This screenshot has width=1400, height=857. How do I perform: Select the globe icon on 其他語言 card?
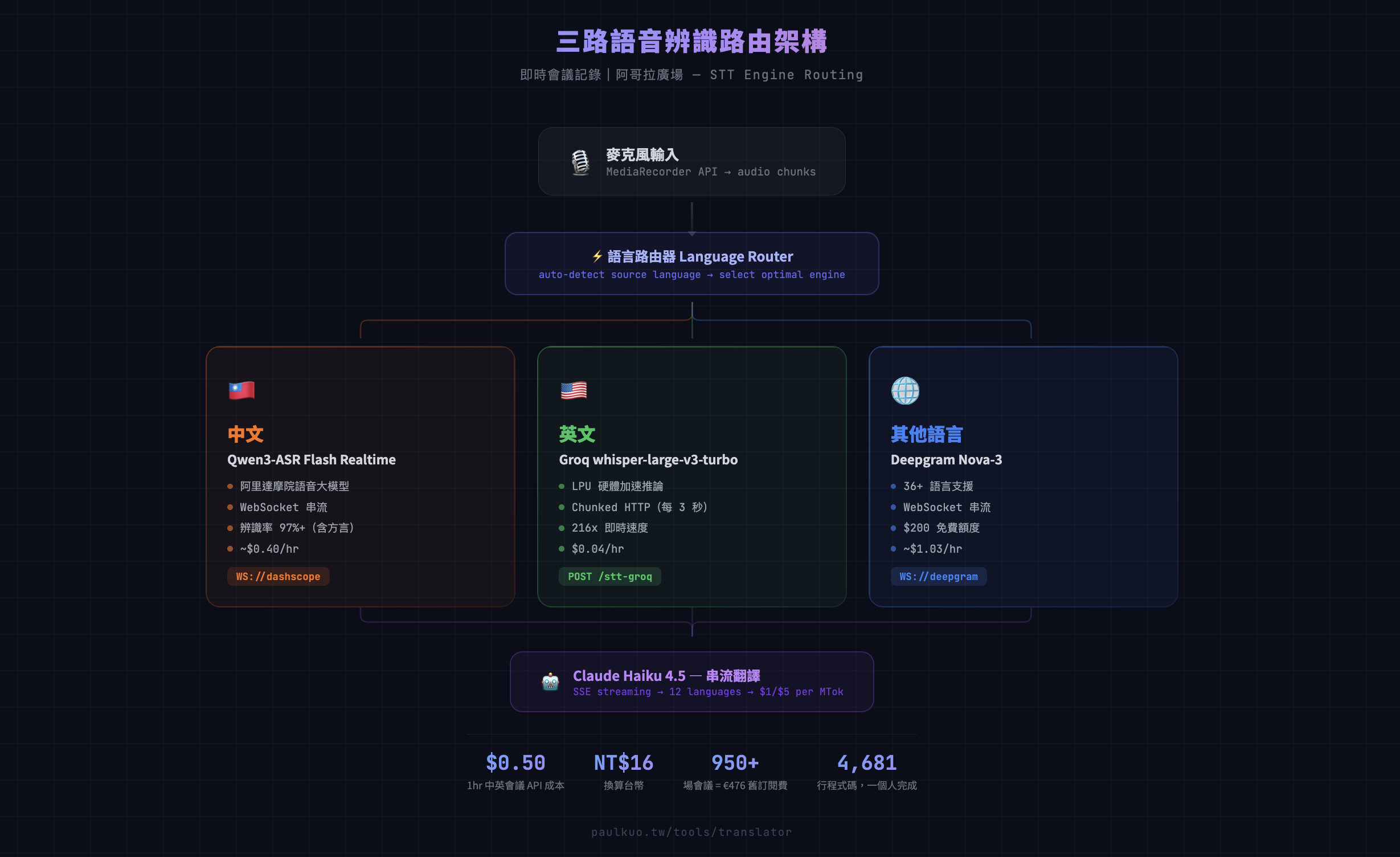pyautogui.click(x=905, y=391)
